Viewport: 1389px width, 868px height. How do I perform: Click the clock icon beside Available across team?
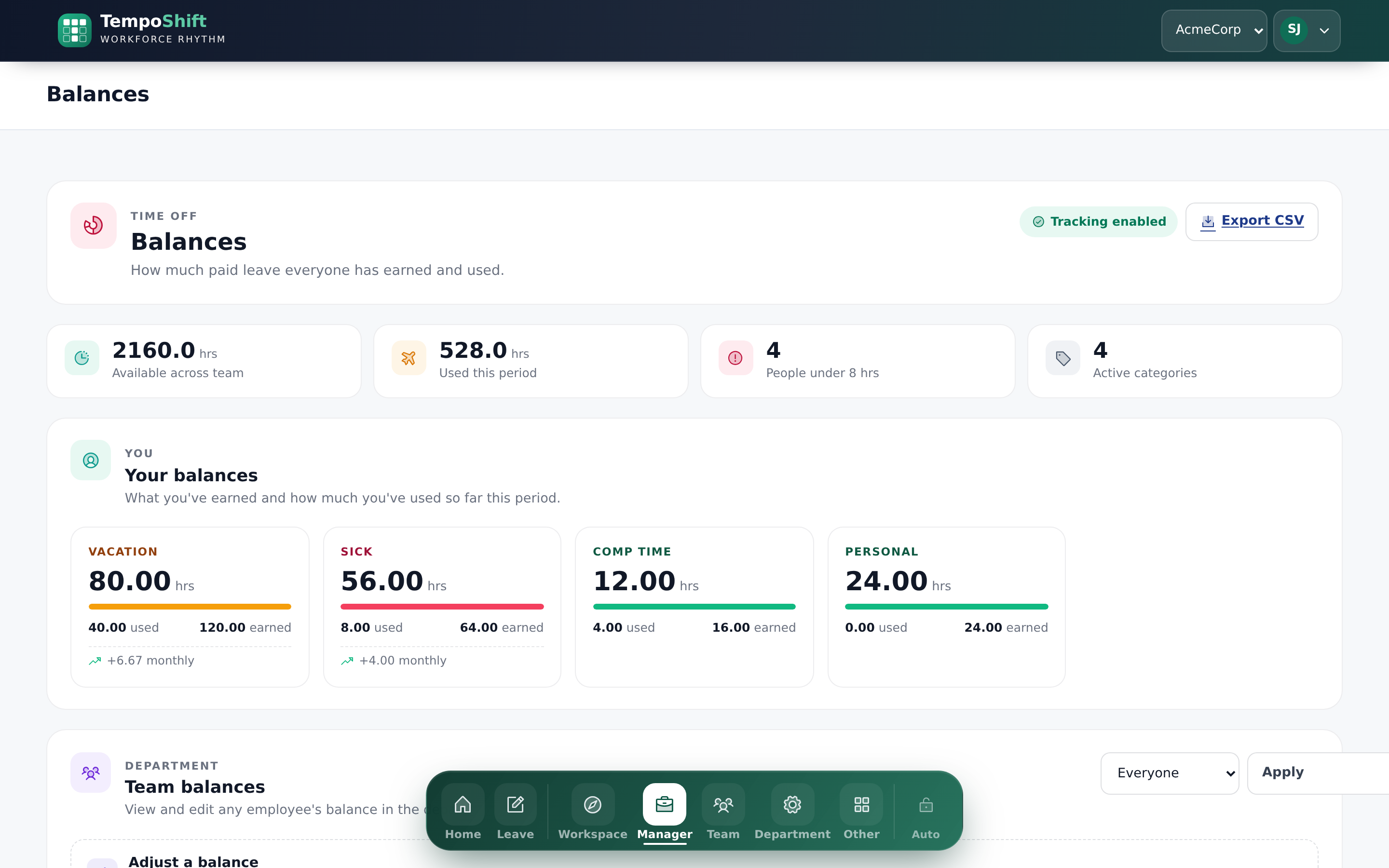click(x=82, y=358)
